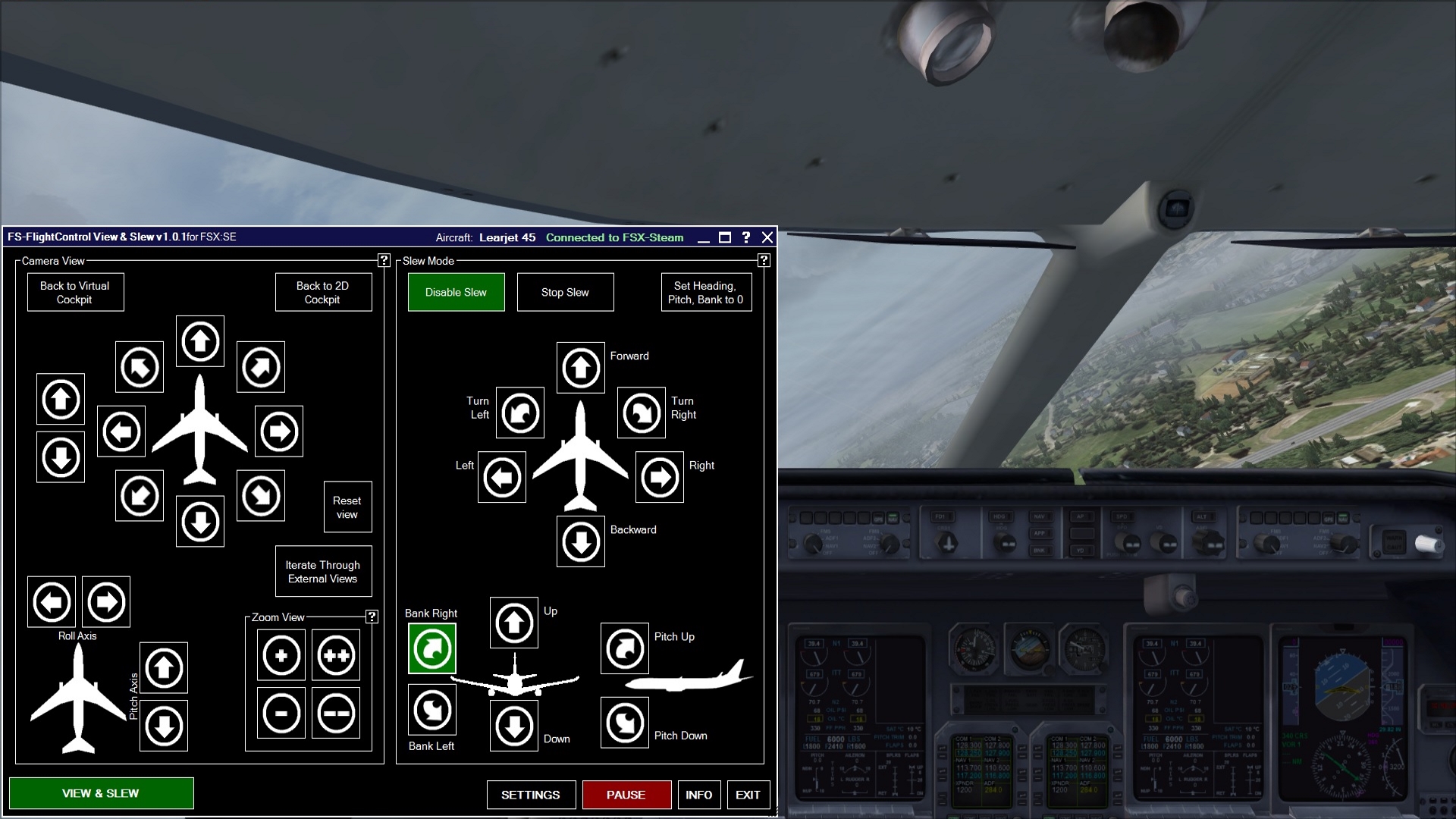
Task: Open SETTINGS configuration menu
Action: [531, 795]
